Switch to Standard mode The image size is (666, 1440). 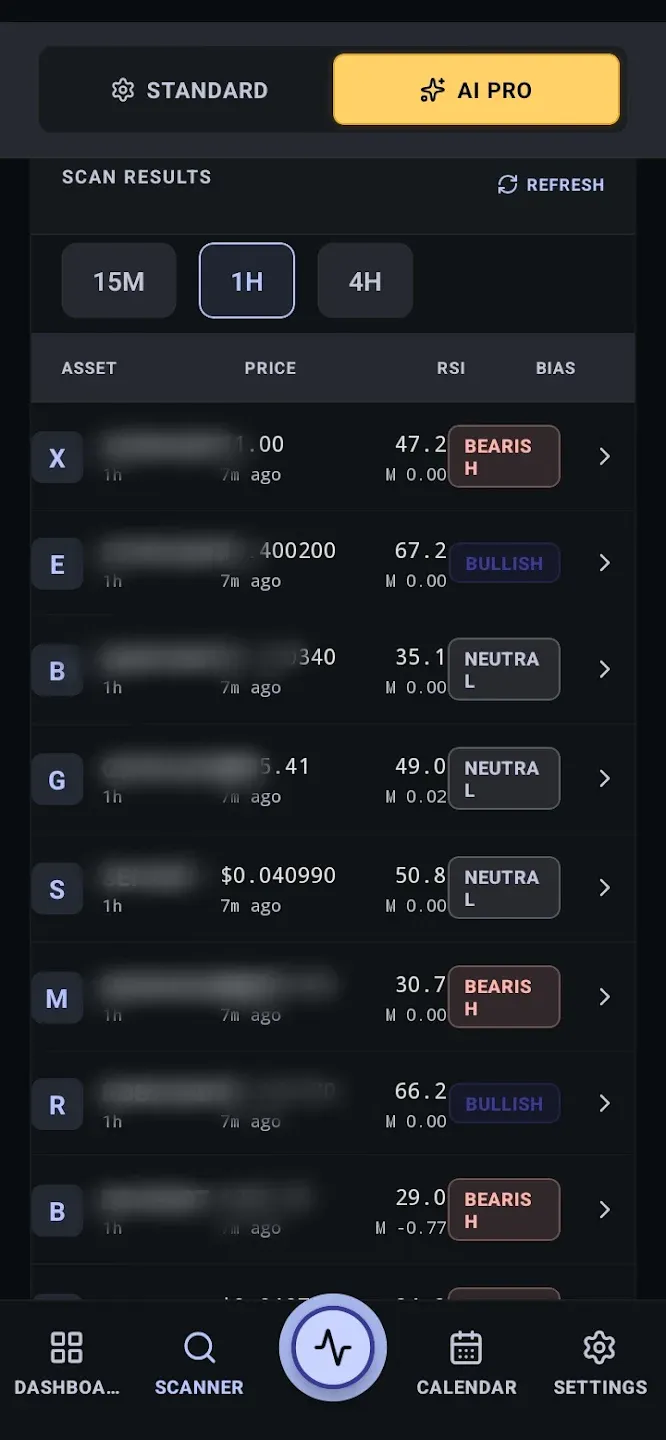pos(189,90)
